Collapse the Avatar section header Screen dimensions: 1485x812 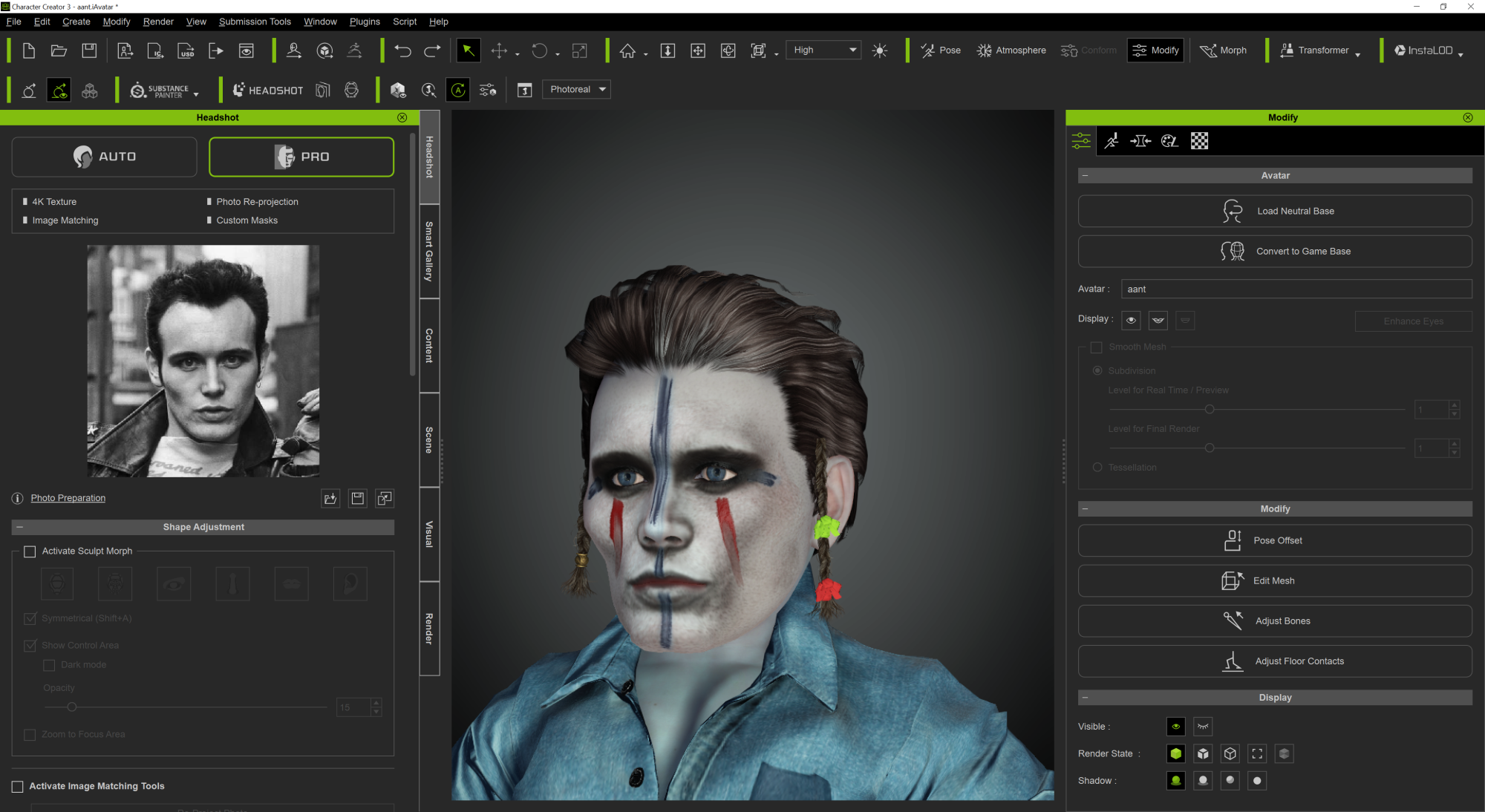(x=1086, y=176)
